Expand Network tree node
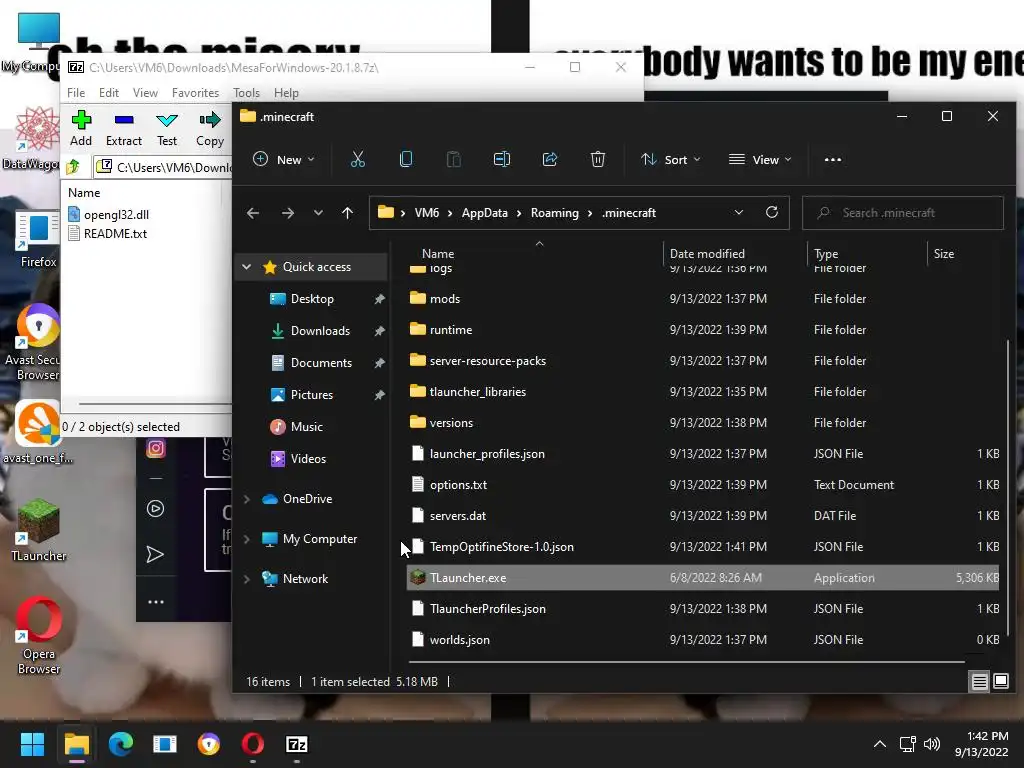1024x768 pixels. (247, 579)
